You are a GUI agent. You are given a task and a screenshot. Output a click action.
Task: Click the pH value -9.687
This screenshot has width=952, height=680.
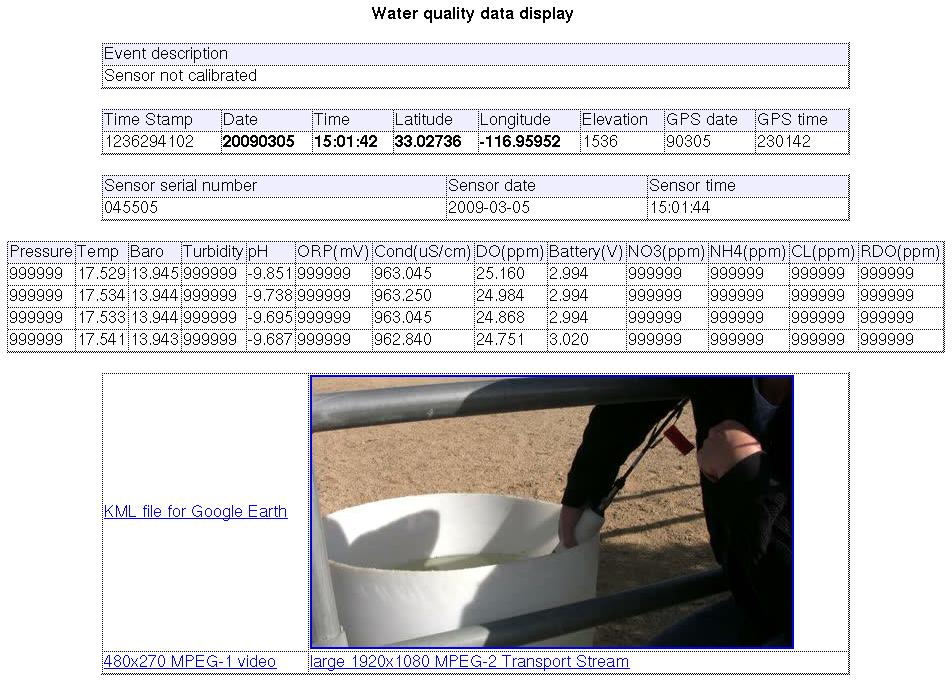(x=270, y=339)
